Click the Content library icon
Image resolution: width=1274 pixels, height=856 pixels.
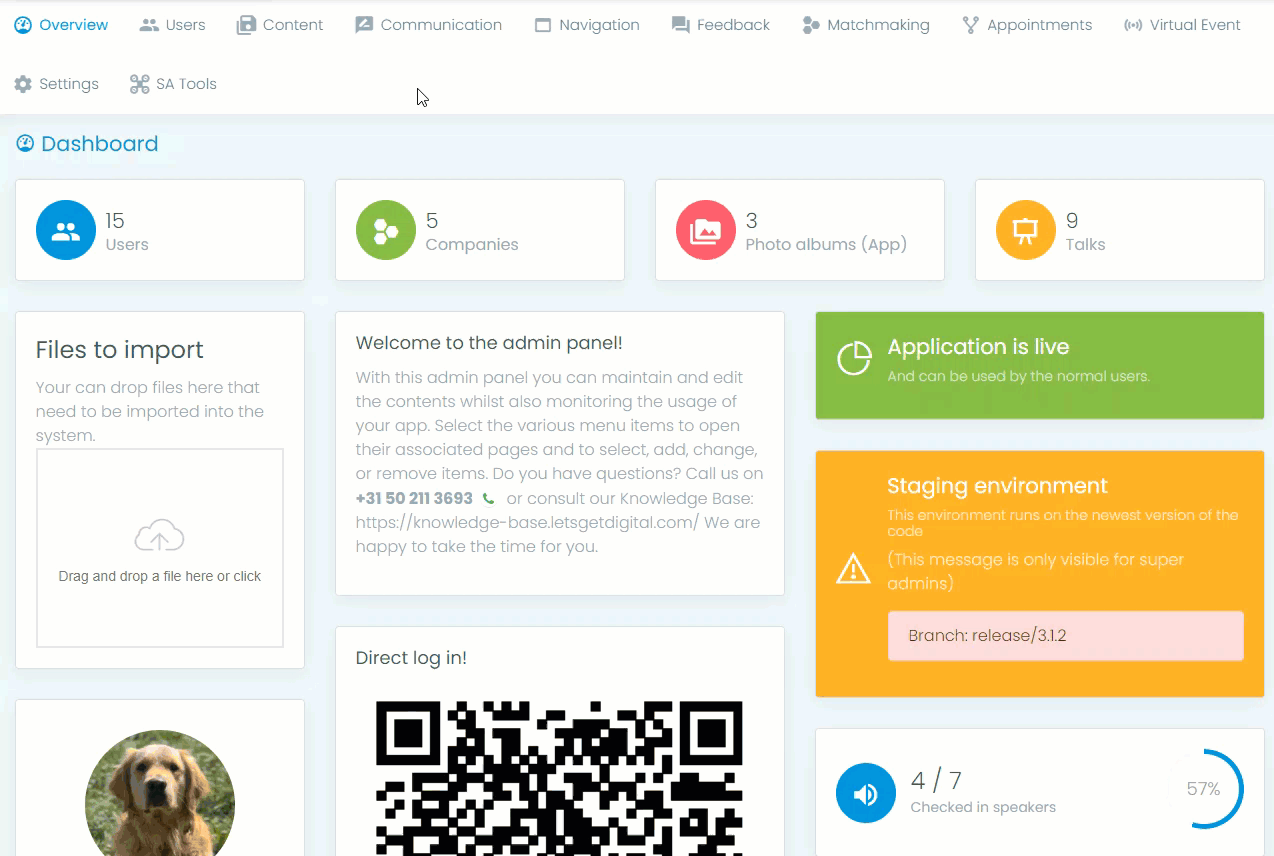(246, 25)
